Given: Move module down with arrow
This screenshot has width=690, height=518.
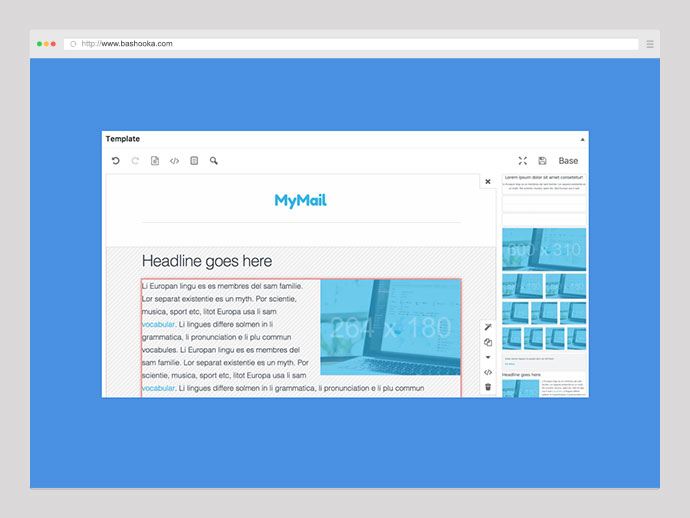Looking at the screenshot, I should 488,357.
